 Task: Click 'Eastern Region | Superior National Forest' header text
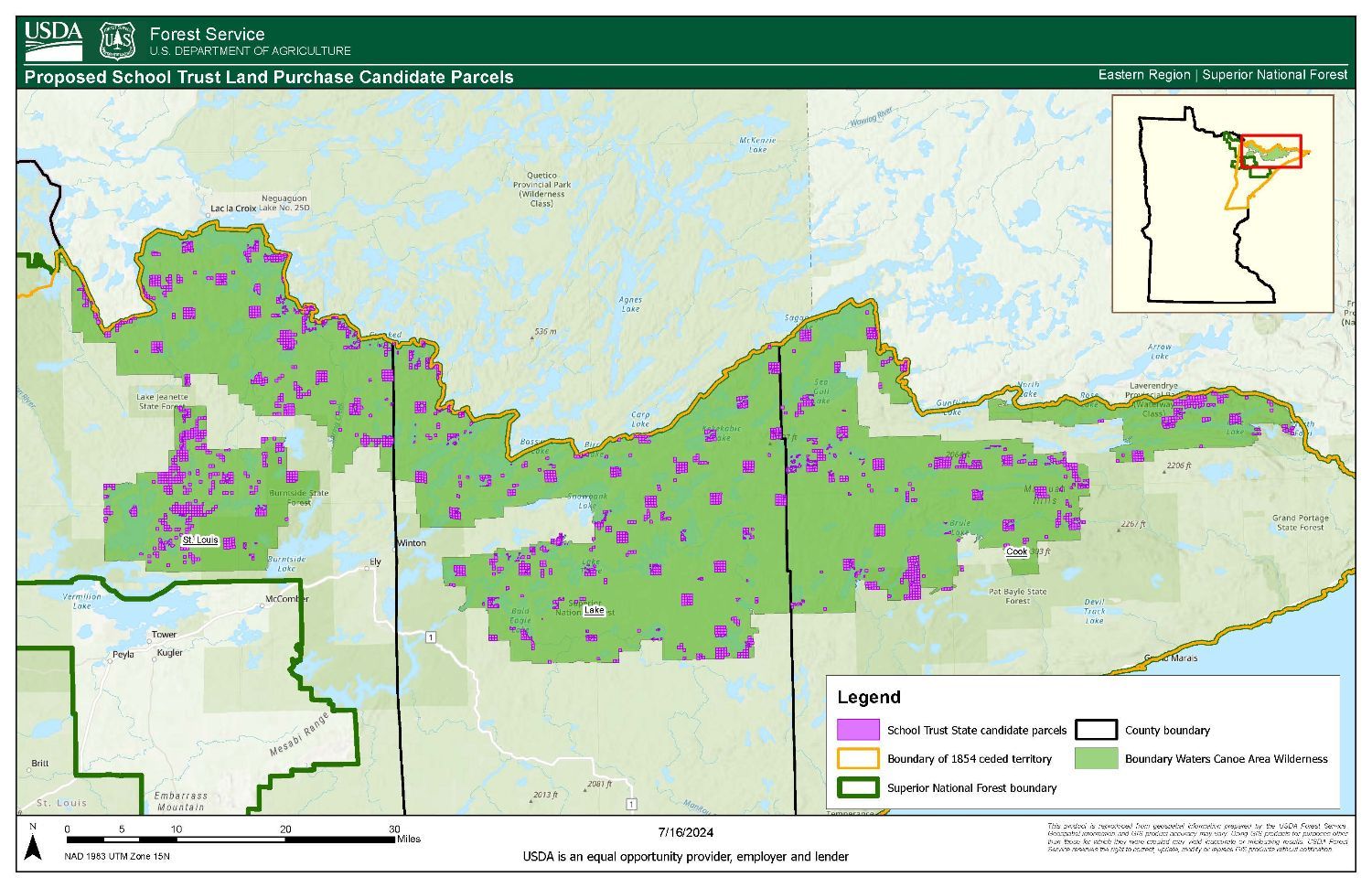(1223, 75)
